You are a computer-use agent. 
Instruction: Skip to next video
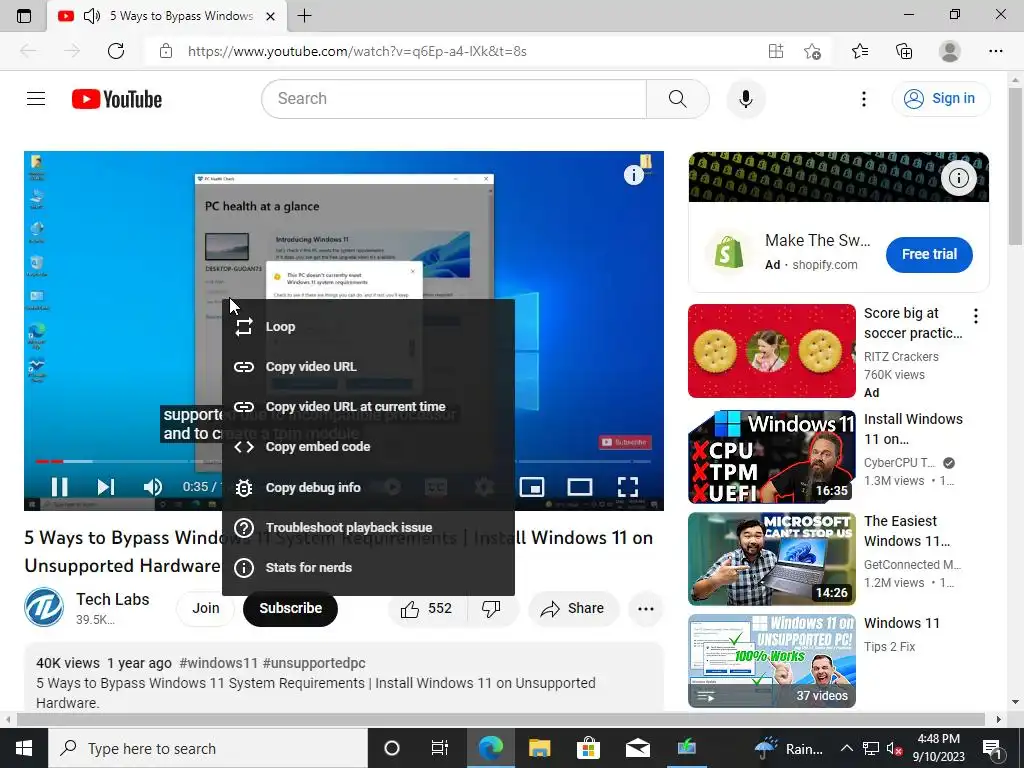(106, 487)
